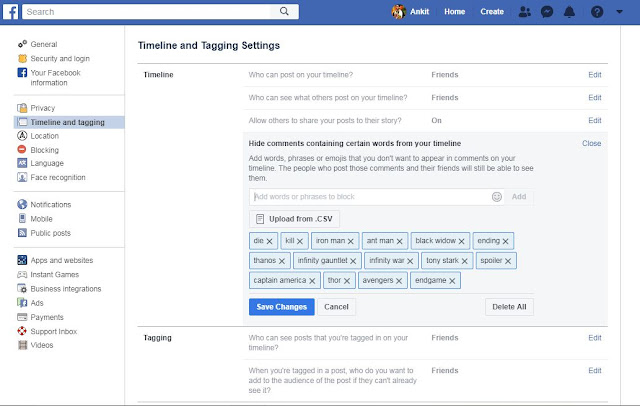The width and height of the screenshot is (640, 406).
Task: Open Your Facebook information
Action: coord(55,78)
